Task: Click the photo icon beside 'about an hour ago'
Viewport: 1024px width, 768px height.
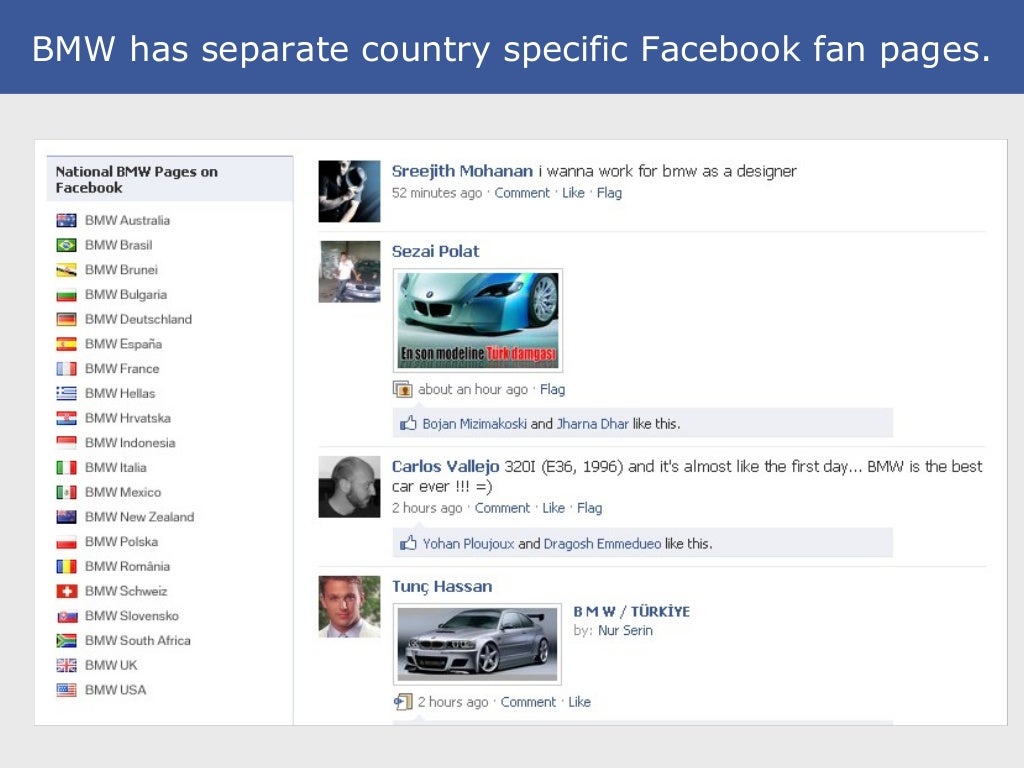Action: (x=402, y=389)
